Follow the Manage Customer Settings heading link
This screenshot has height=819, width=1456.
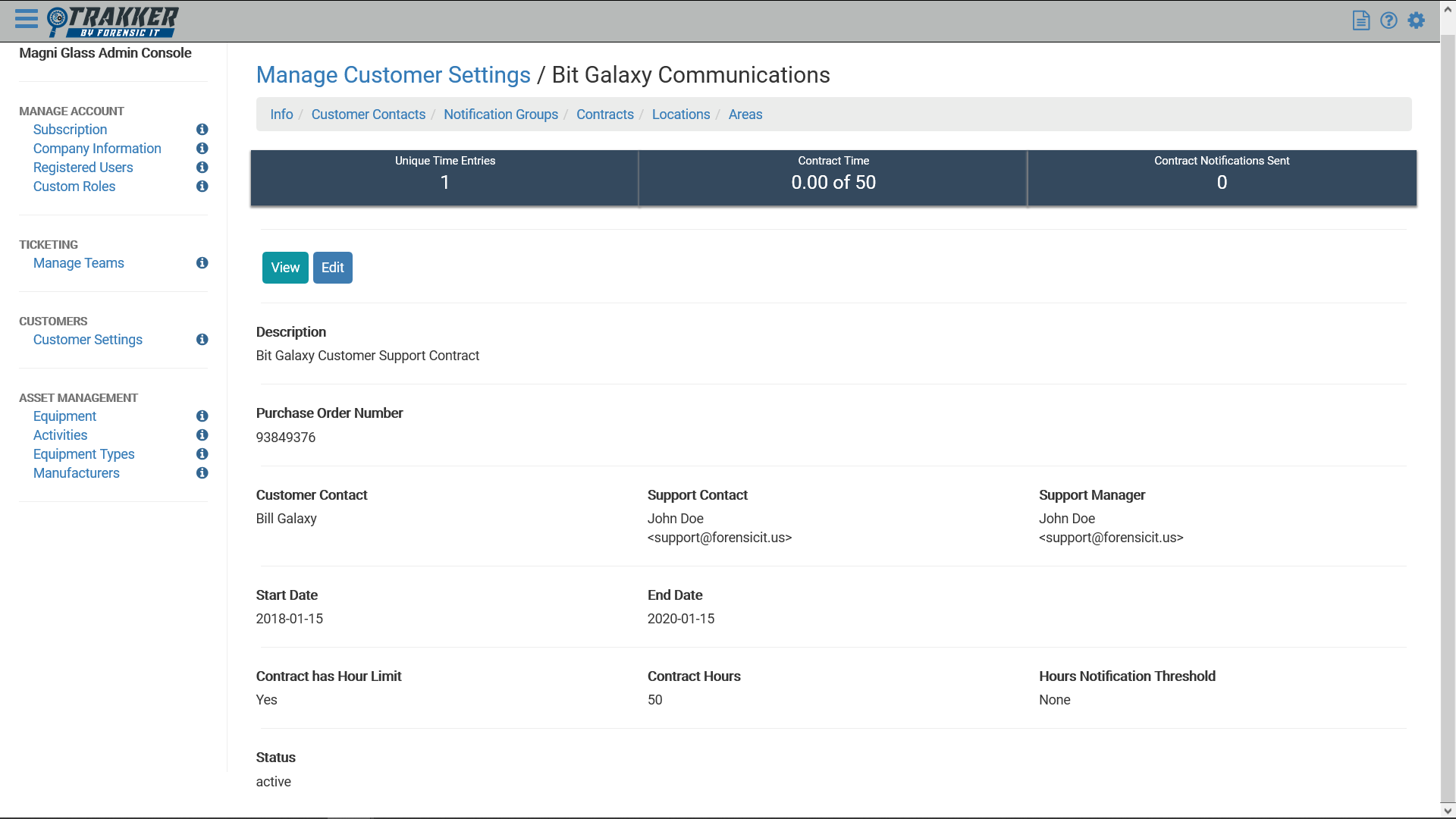coord(393,75)
